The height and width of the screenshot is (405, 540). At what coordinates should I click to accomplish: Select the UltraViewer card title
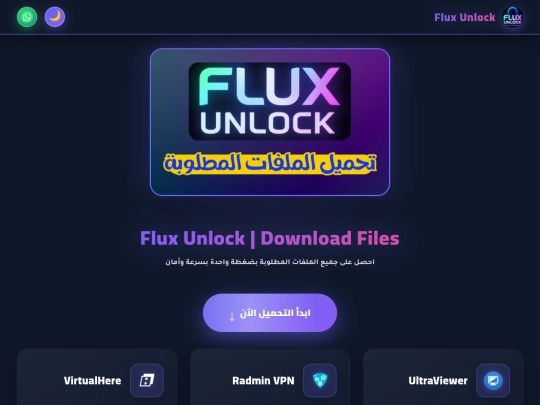pos(438,381)
